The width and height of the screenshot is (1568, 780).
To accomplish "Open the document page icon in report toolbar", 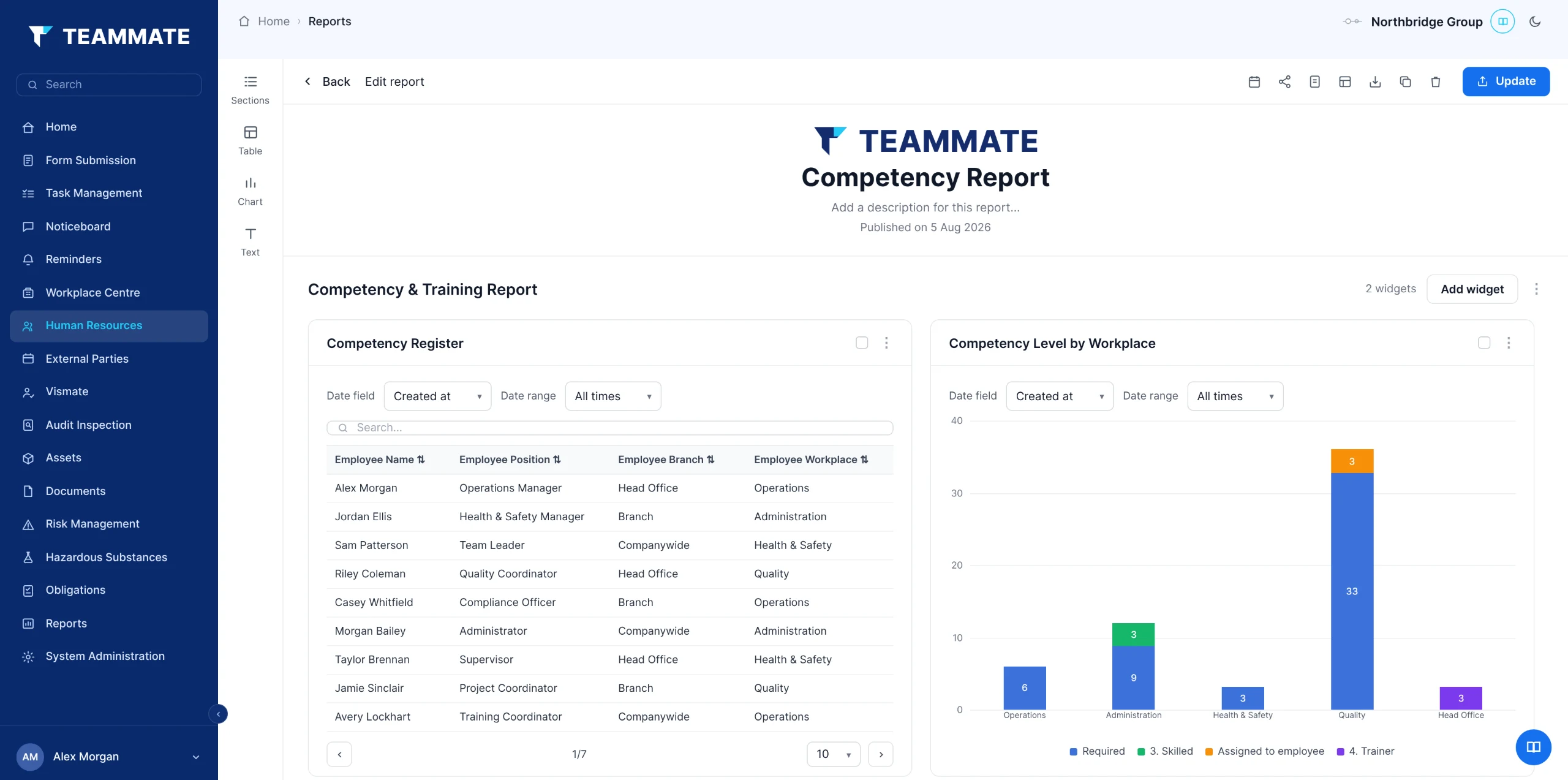I will [x=1314, y=81].
